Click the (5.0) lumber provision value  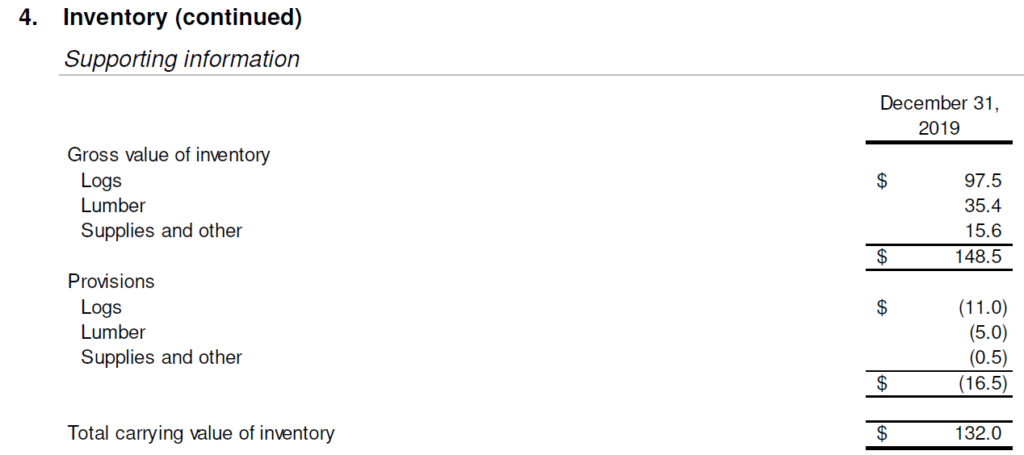tap(987, 332)
